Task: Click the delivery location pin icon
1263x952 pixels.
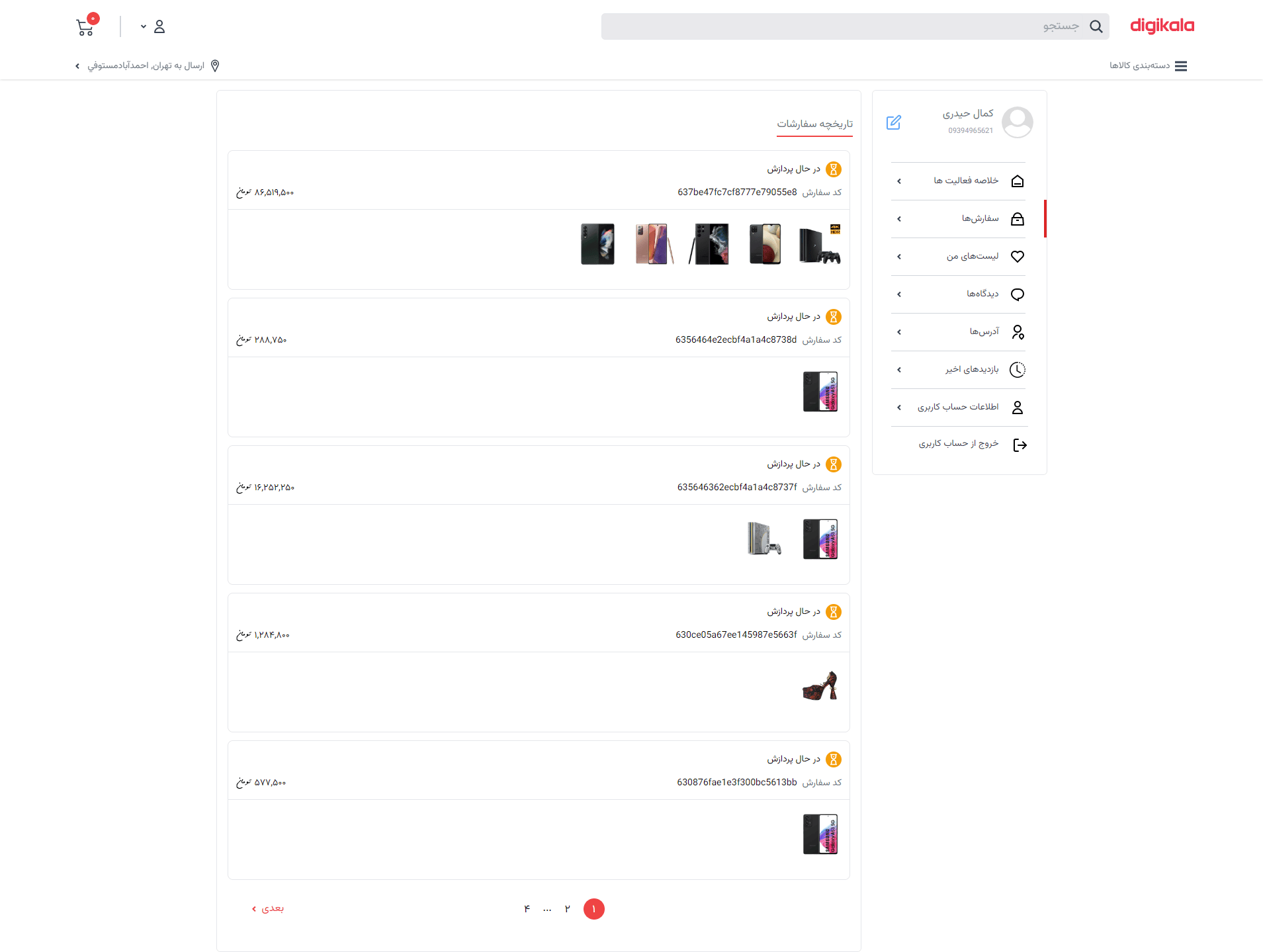Action: click(215, 65)
